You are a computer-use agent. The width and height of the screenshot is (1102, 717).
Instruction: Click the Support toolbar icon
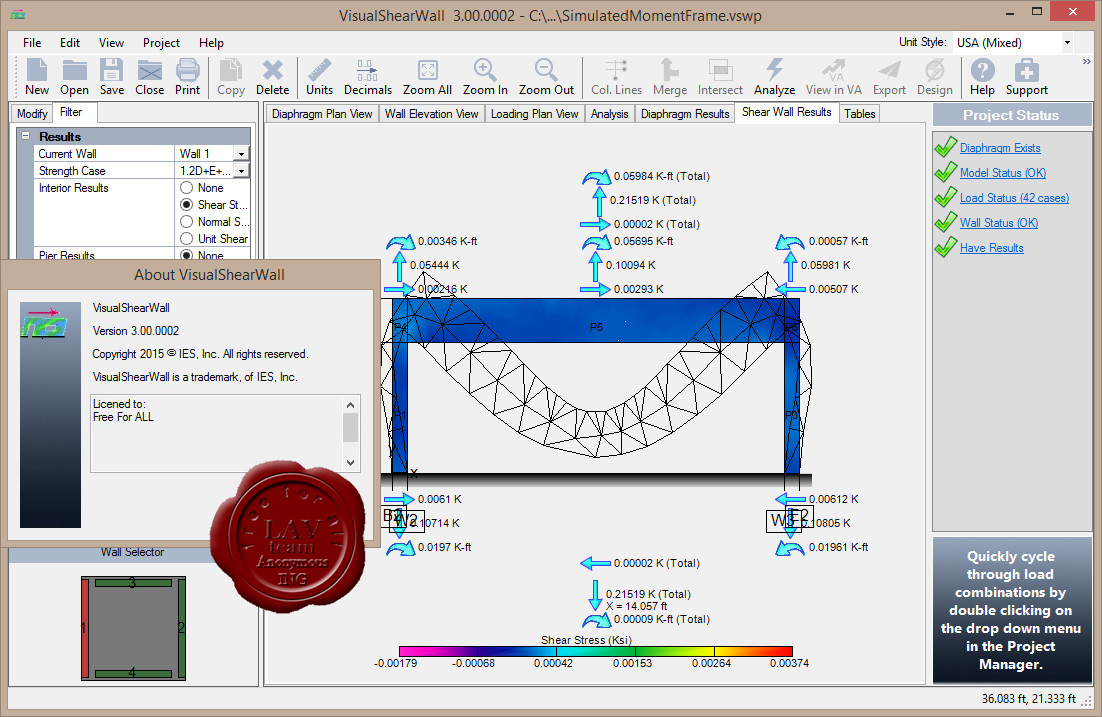(1027, 77)
